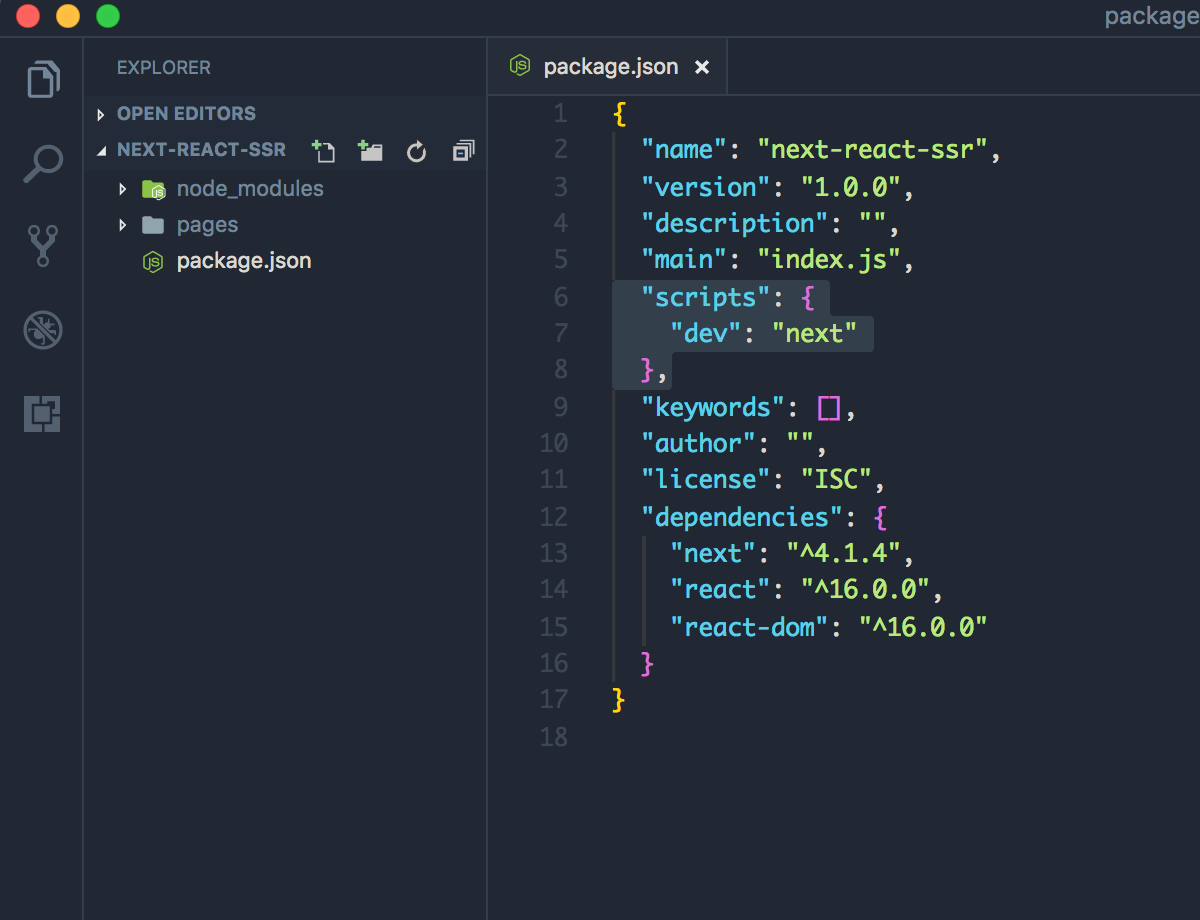Switch to the package.json editor tab

(x=610, y=67)
